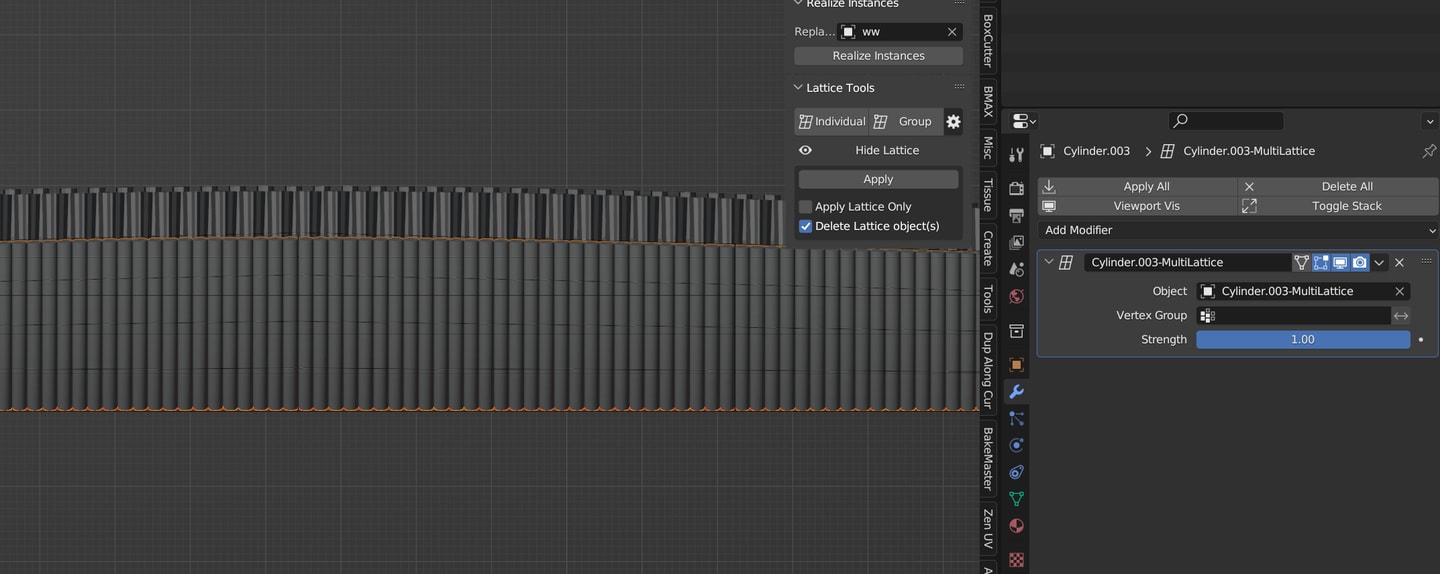Edit the modifier name field
1440x574 pixels.
(1188, 262)
